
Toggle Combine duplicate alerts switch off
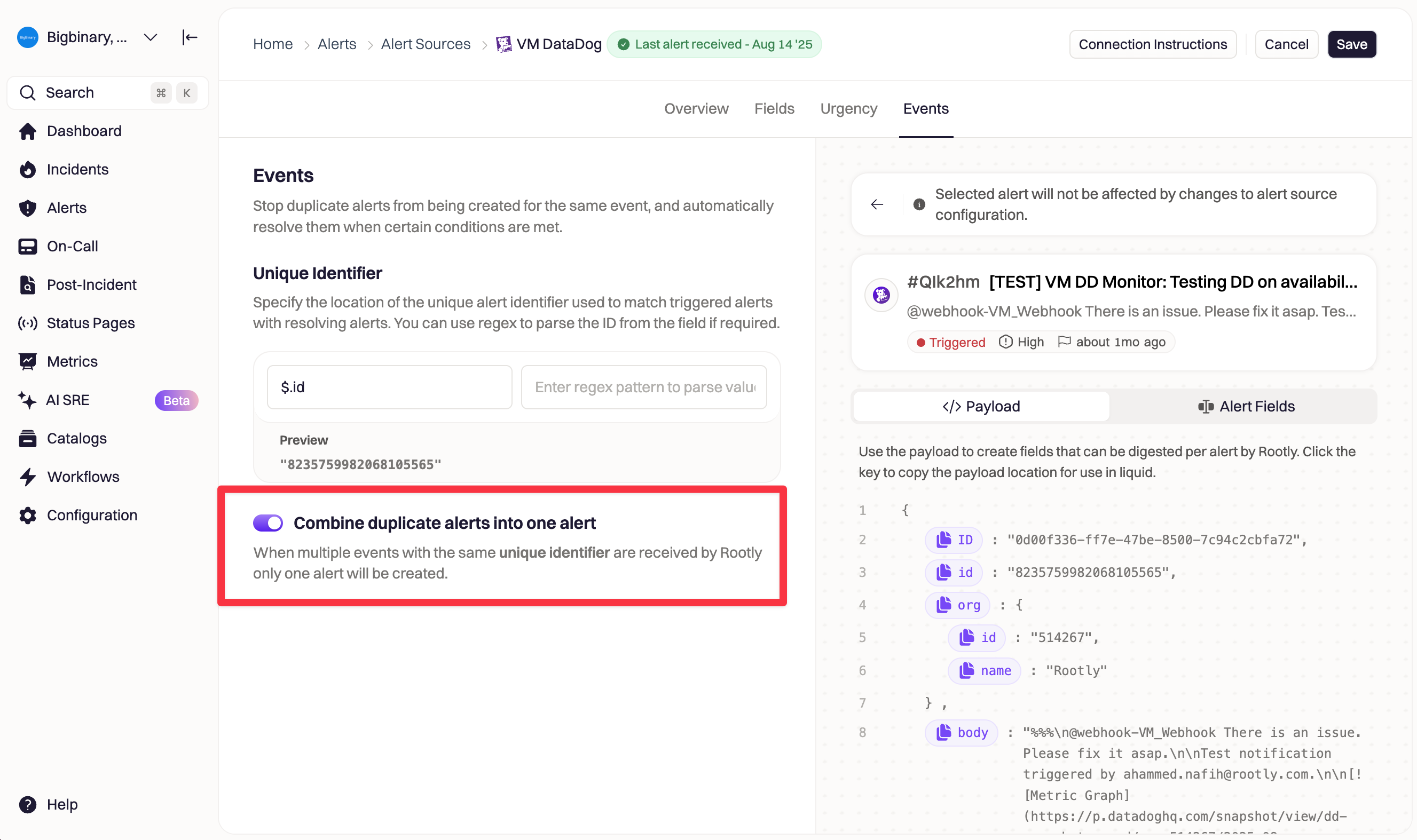pos(268,523)
